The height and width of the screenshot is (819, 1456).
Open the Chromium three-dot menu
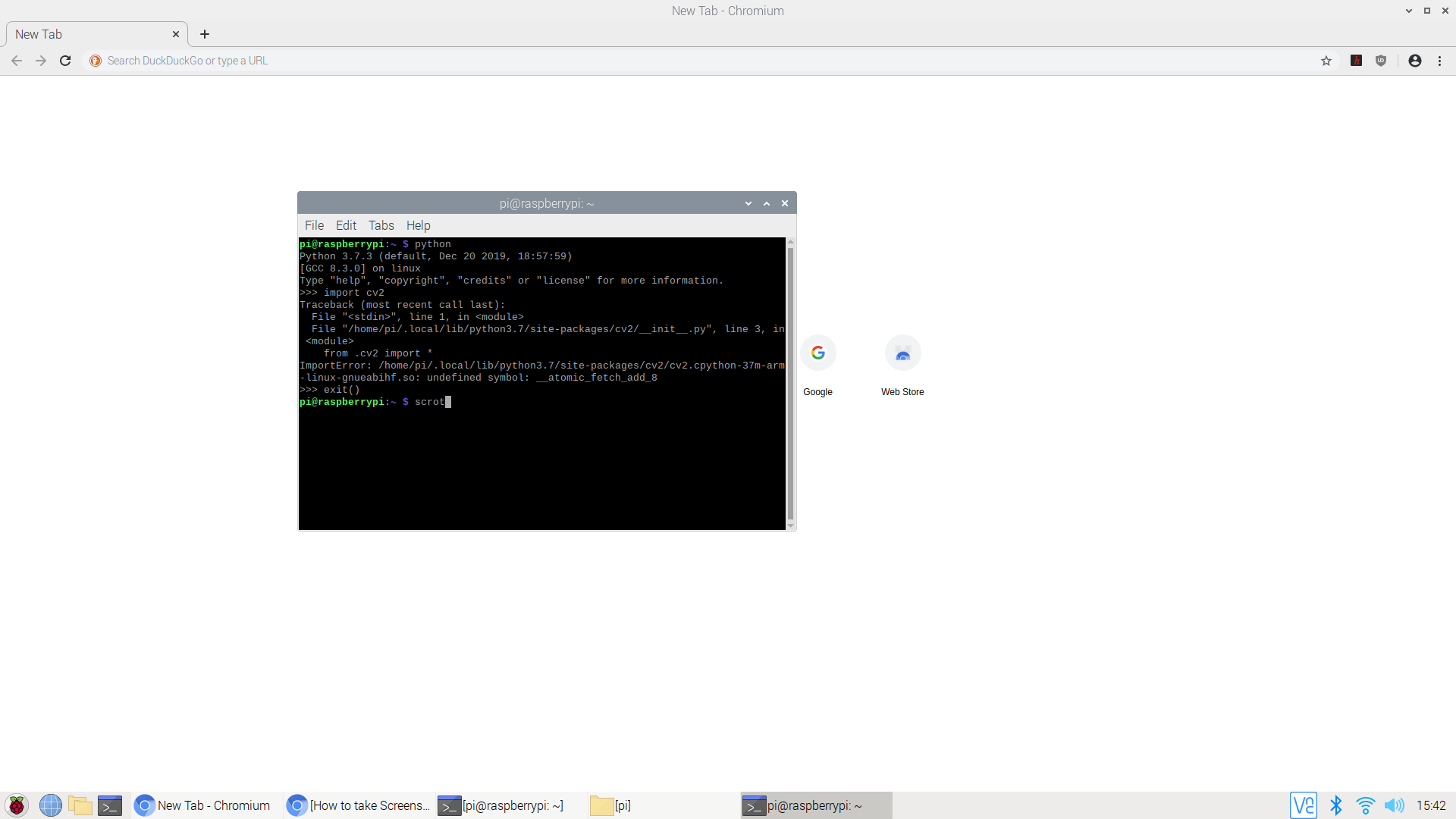[1440, 61]
